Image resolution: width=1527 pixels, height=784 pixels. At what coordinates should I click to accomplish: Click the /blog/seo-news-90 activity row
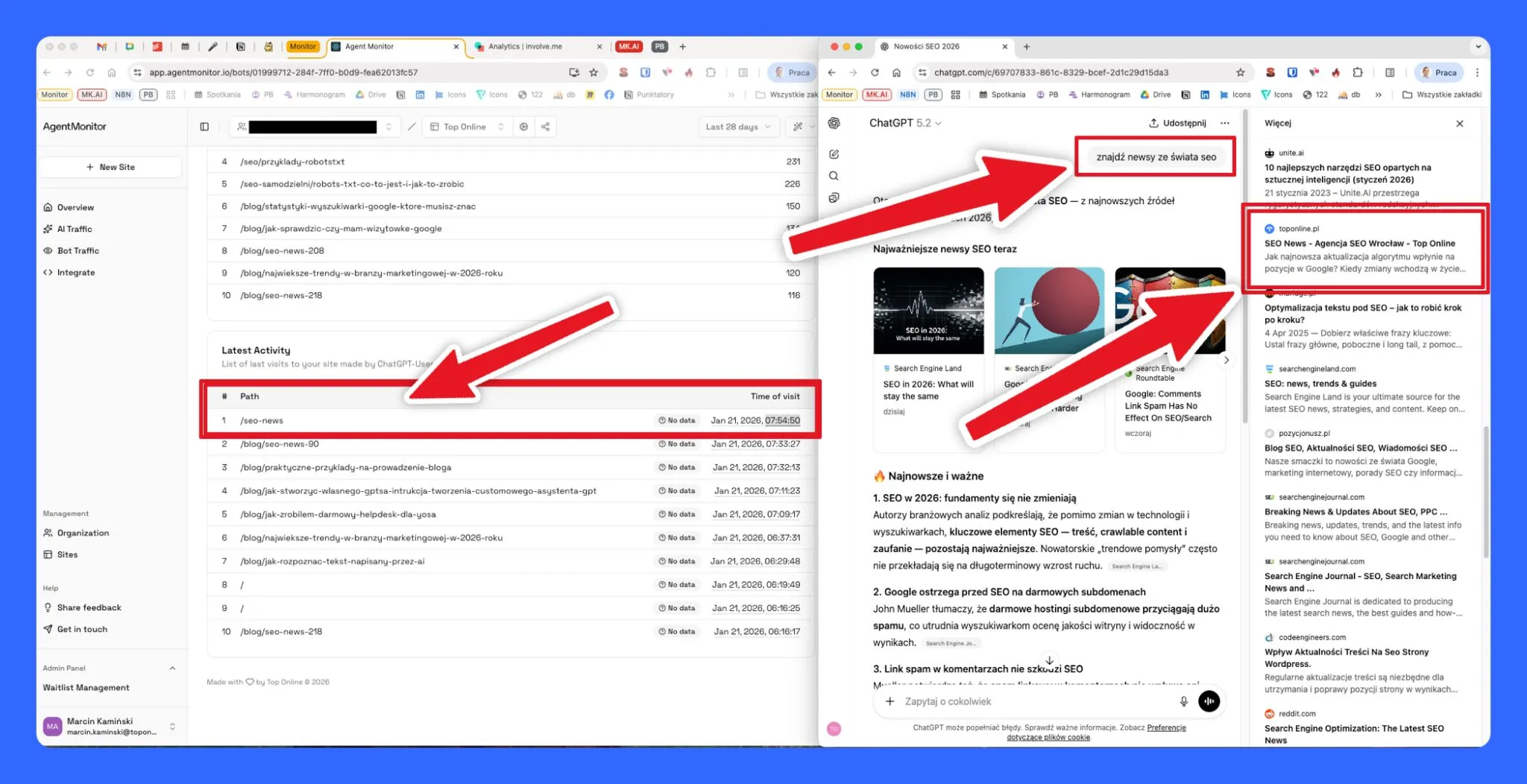511,444
